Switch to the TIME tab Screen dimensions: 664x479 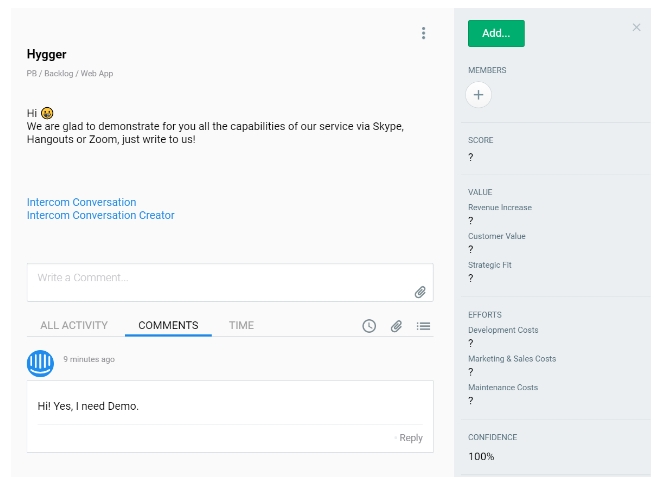point(241,325)
